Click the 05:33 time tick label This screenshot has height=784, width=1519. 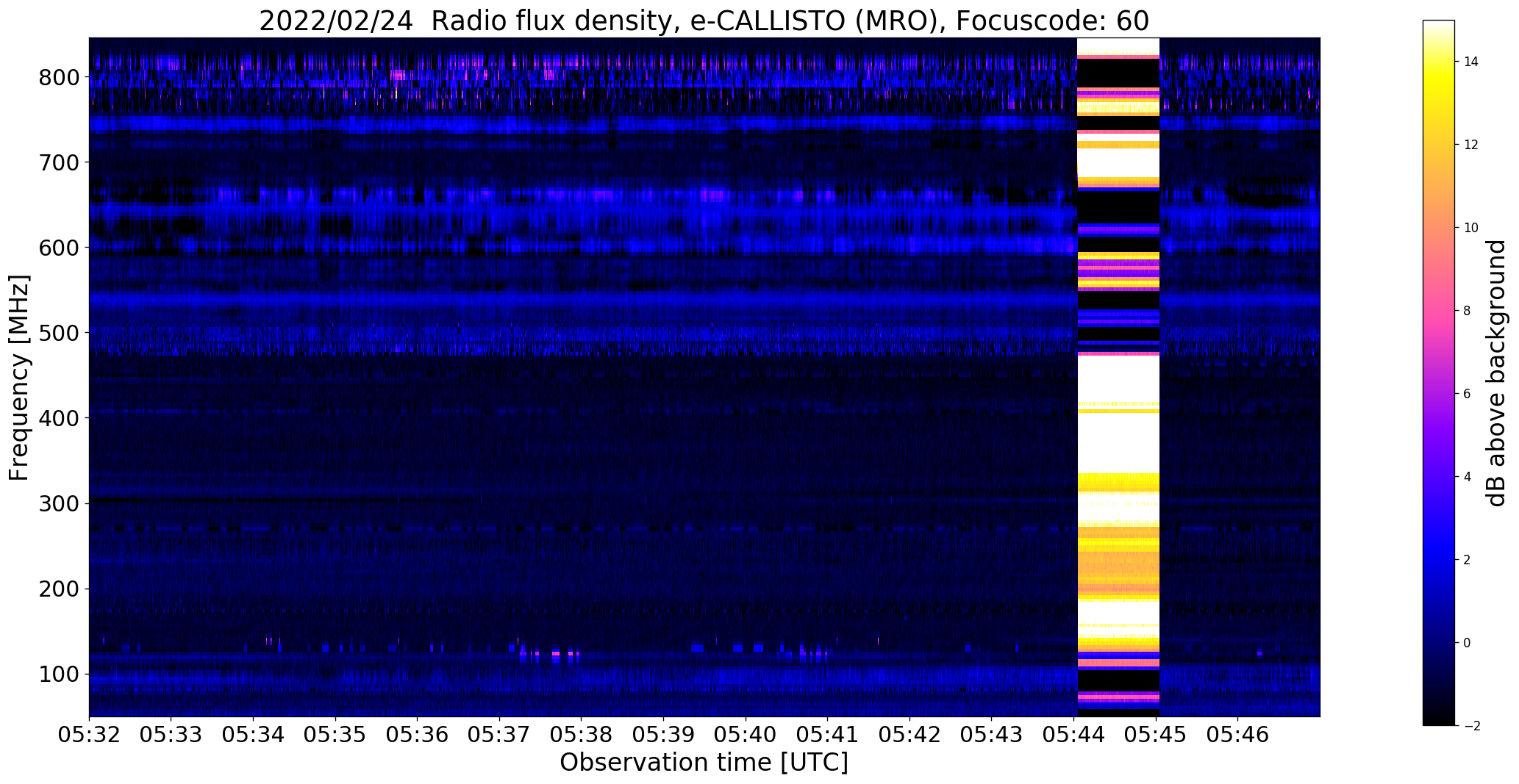click(171, 734)
